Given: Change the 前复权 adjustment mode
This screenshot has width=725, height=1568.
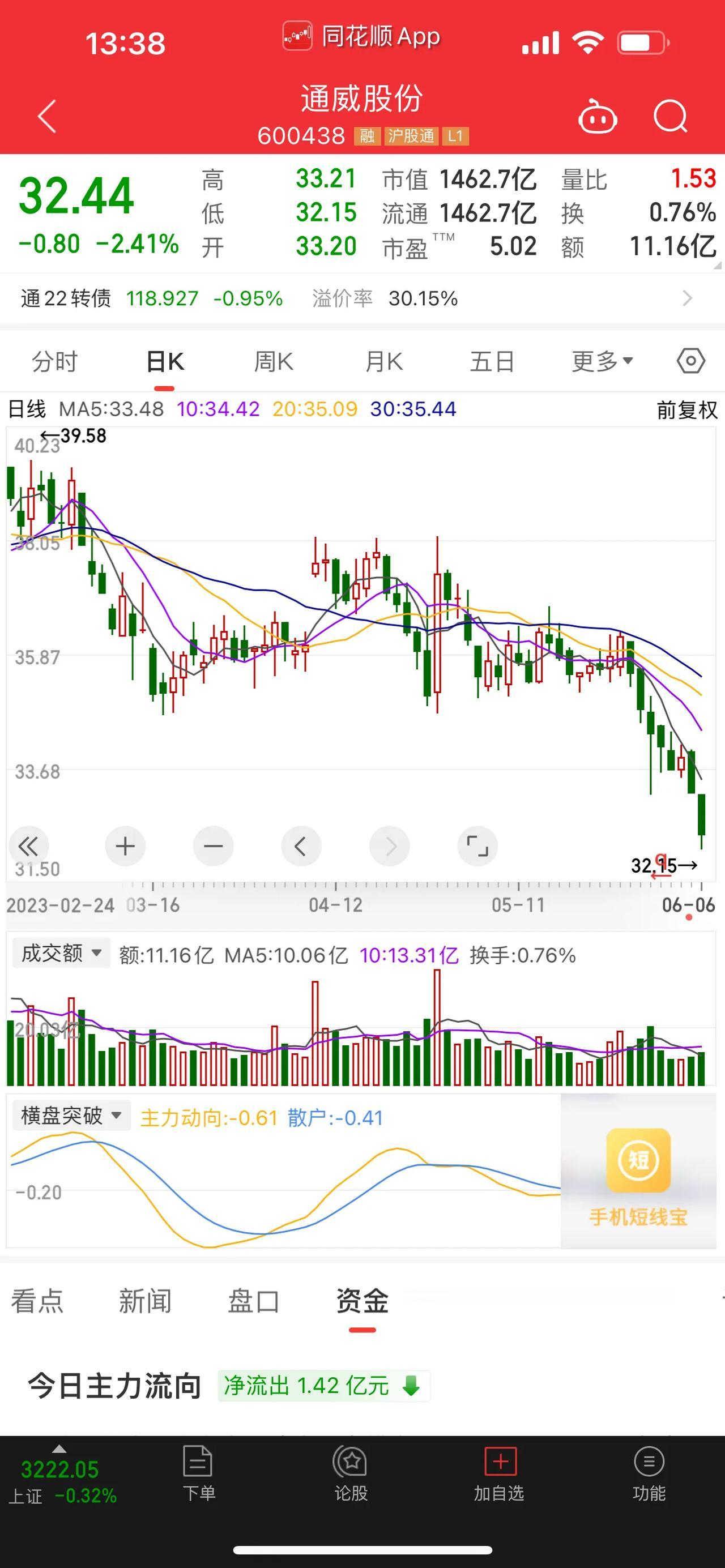Looking at the screenshot, I should click(687, 409).
